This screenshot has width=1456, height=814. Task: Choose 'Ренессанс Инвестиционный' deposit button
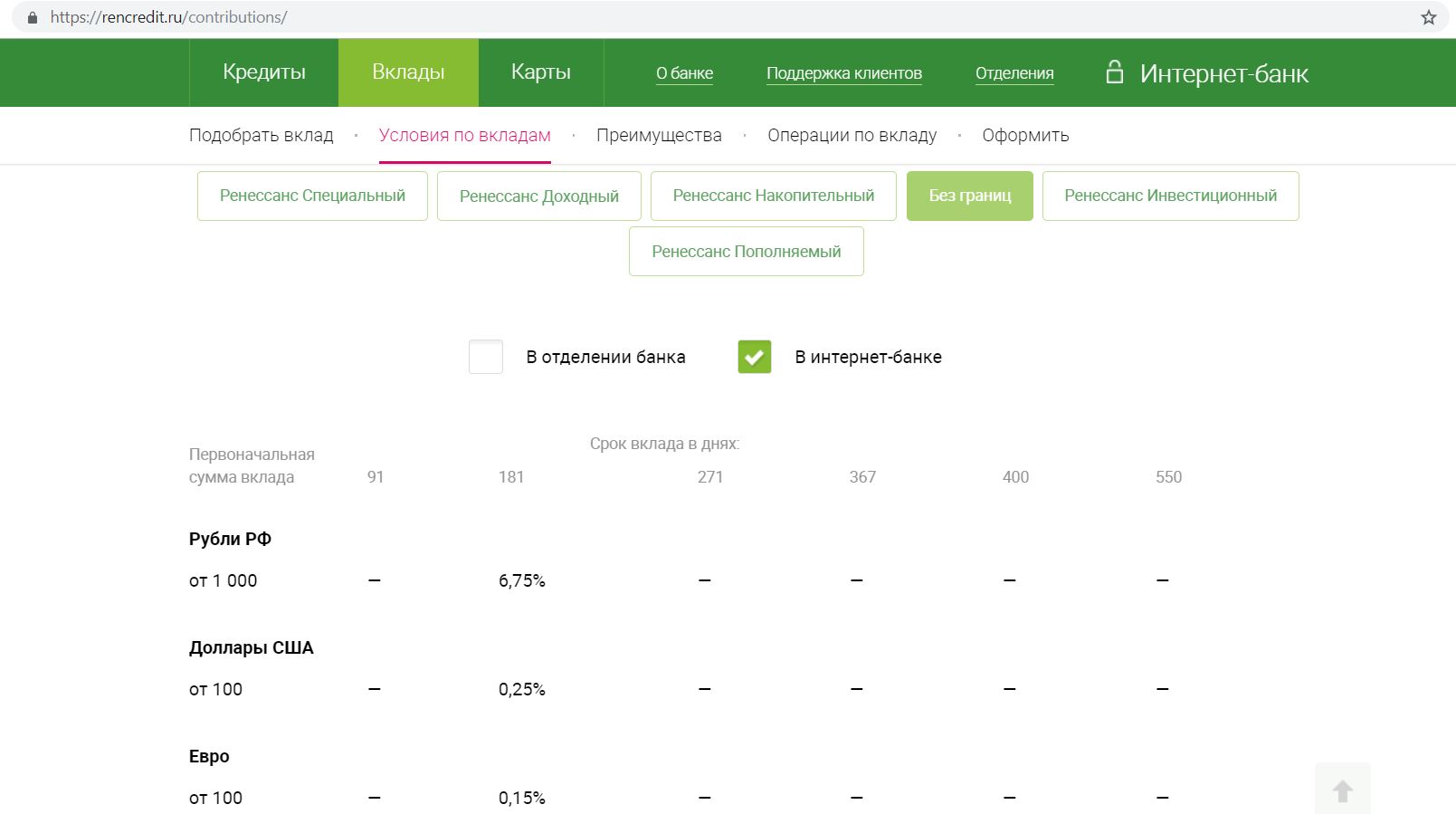[x=1171, y=196]
